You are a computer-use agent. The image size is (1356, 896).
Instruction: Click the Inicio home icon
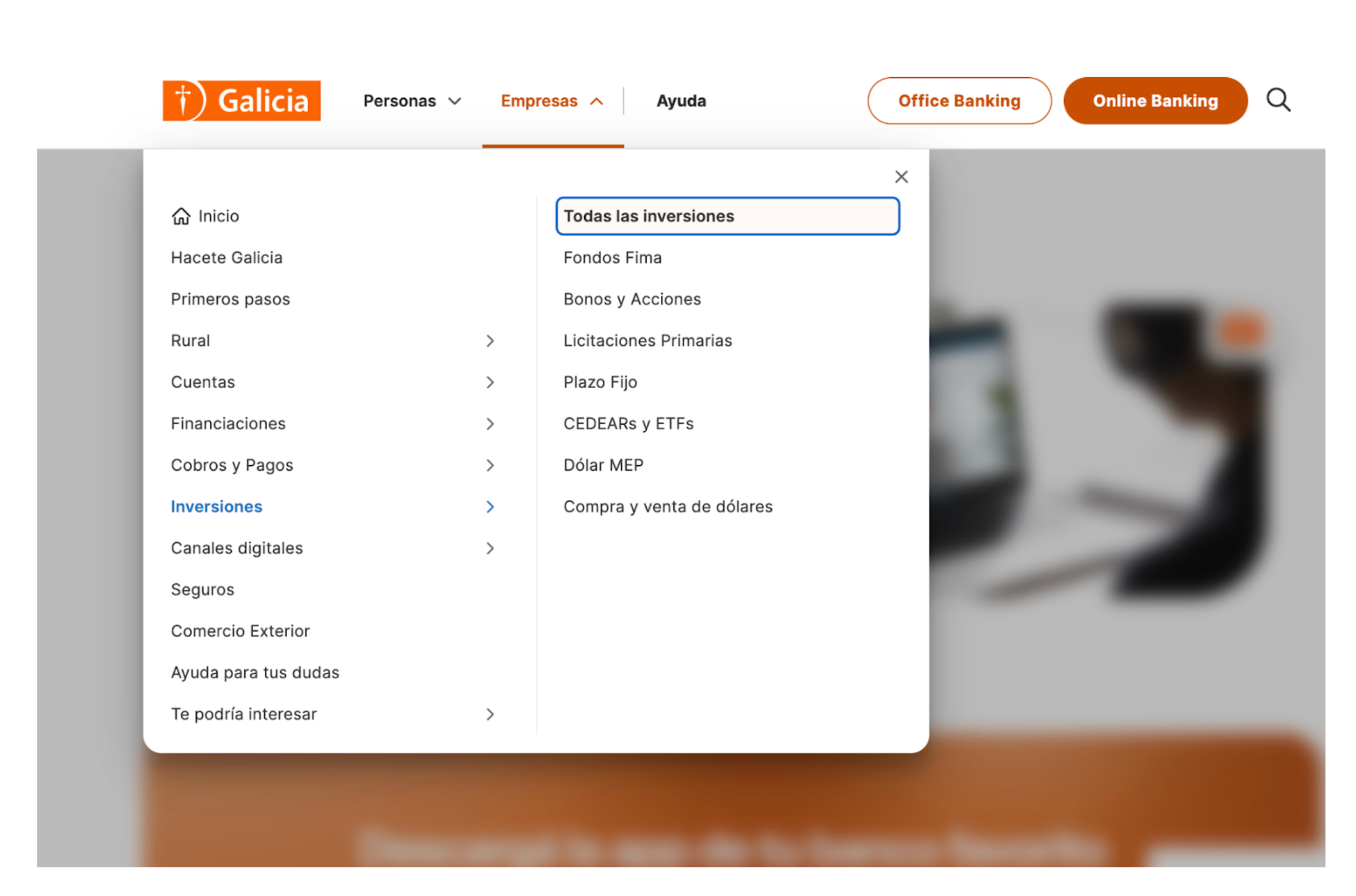point(181,216)
